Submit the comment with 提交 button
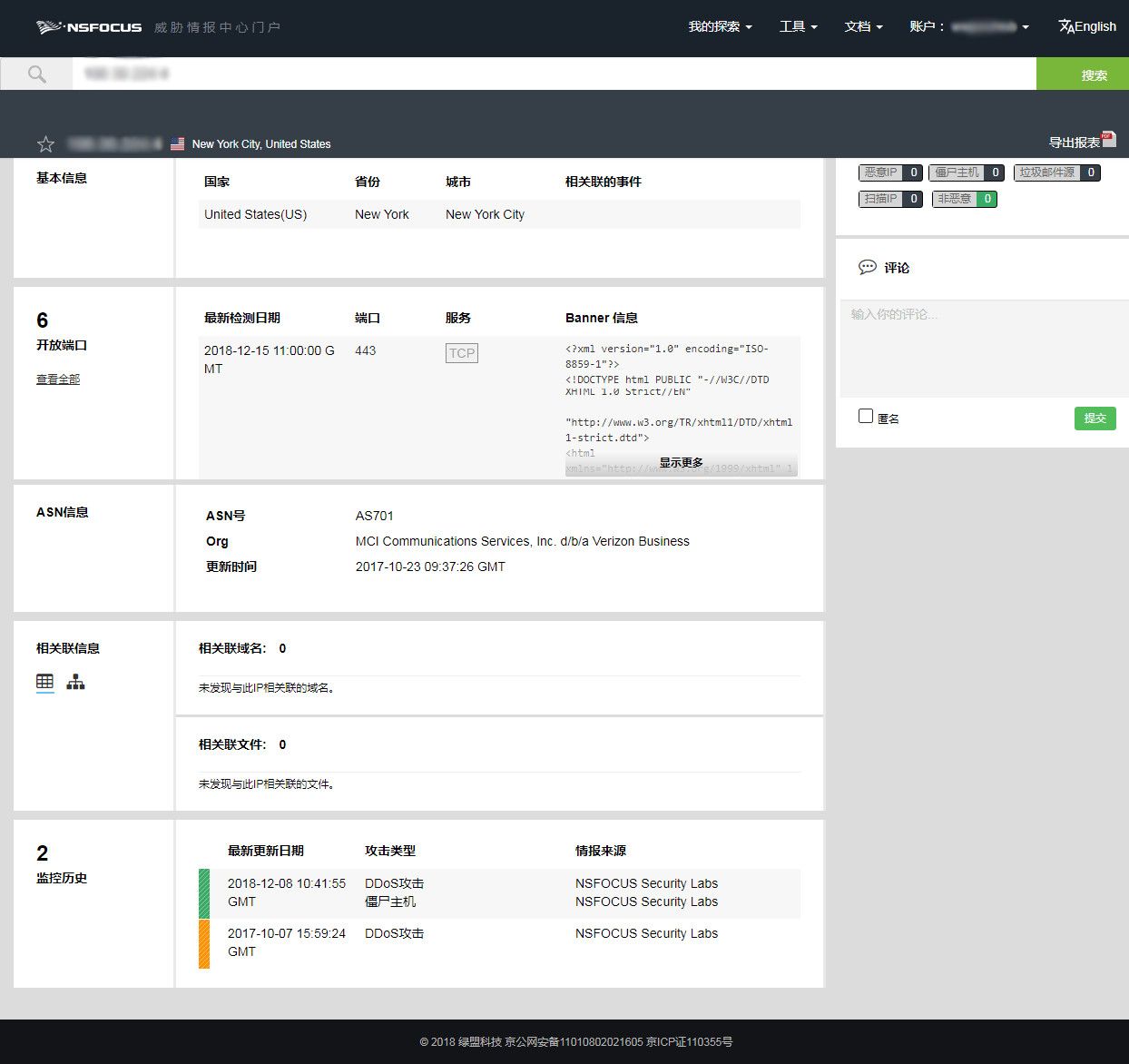 pyautogui.click(x=1095, y=419)
